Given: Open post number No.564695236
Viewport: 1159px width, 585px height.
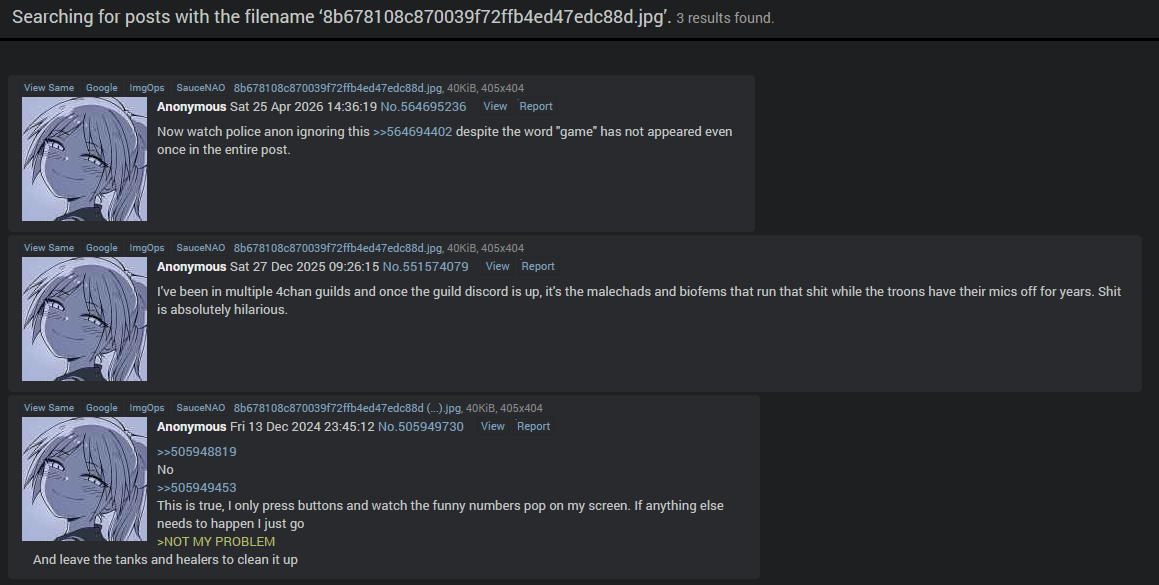Looking at the screenshot, I should pos(424,106).
